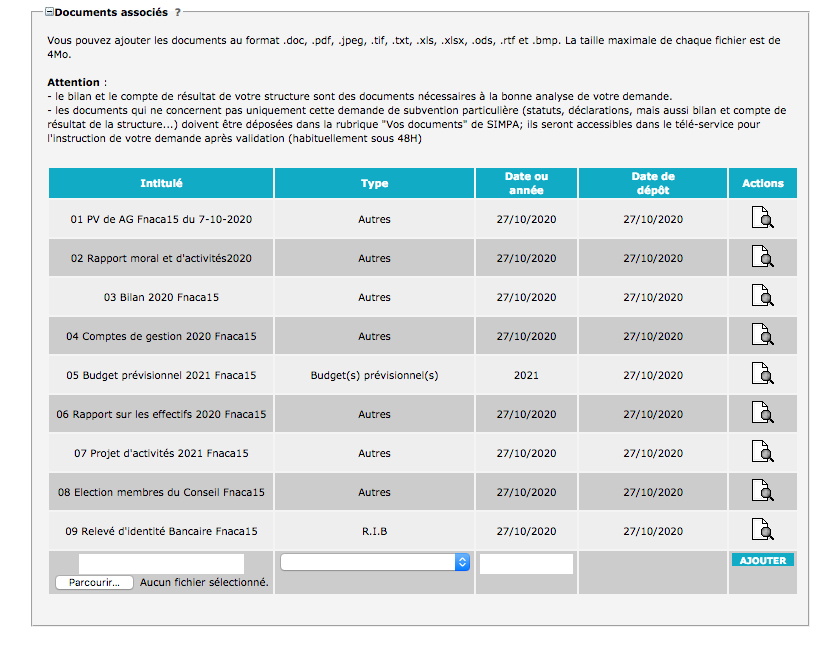Click the Intitulé text input field
Screen dimensions: 830x646
coord(161,564)
